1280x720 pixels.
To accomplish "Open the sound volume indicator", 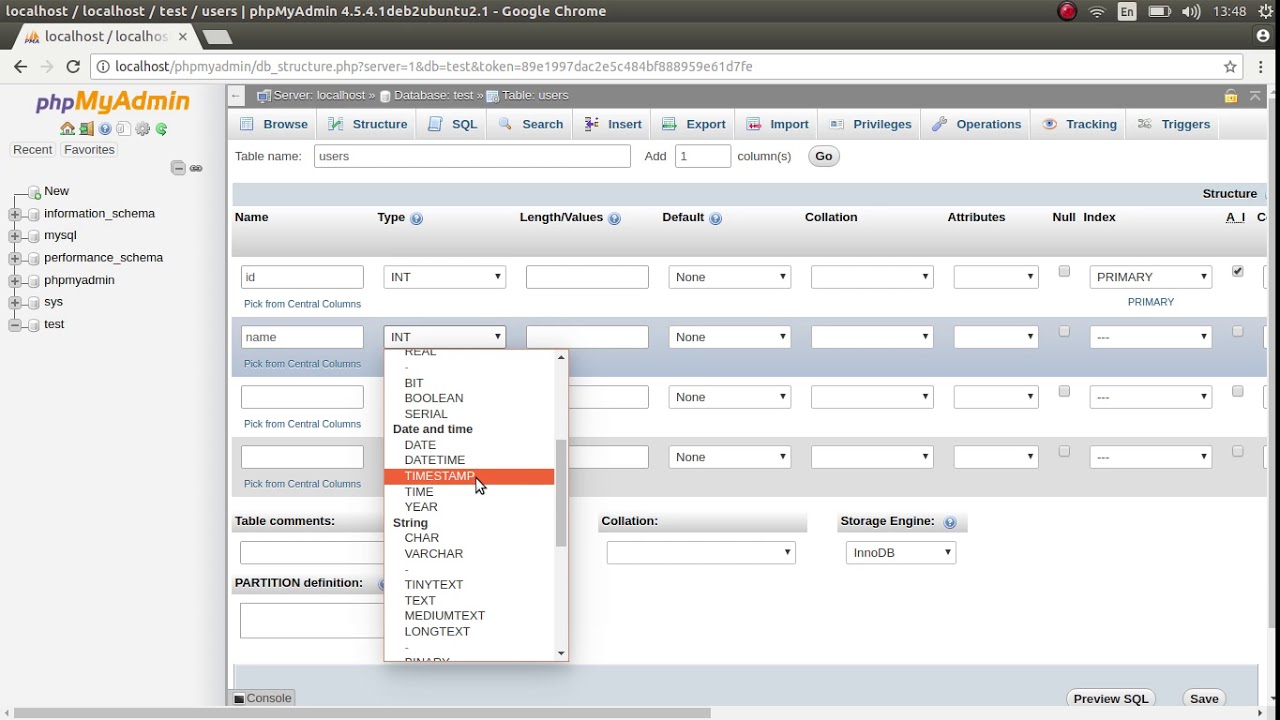I will click(x=1190, y=12).
